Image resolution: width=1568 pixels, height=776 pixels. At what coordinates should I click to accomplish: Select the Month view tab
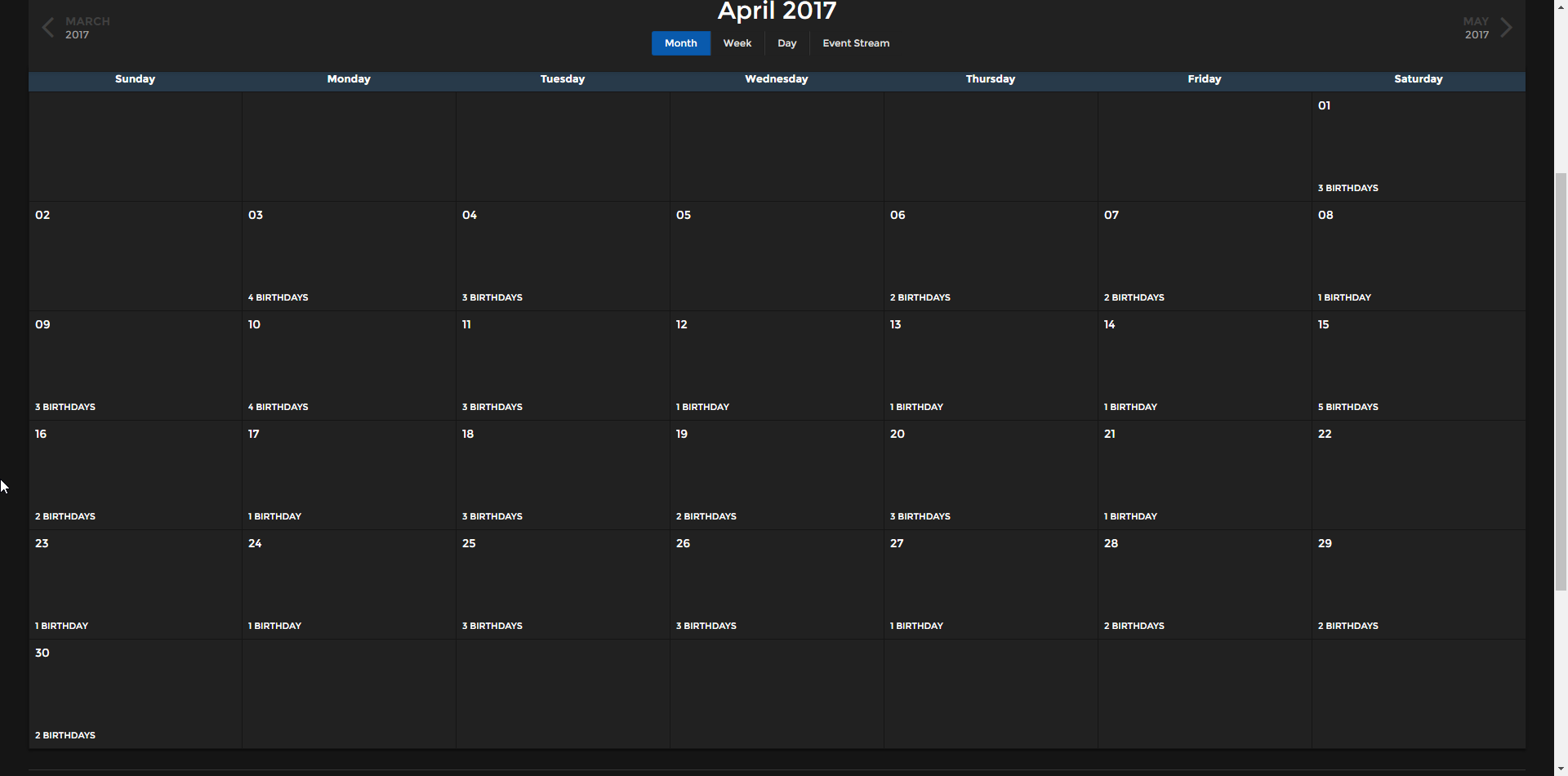pyautogui.click(x=680, y=43)
